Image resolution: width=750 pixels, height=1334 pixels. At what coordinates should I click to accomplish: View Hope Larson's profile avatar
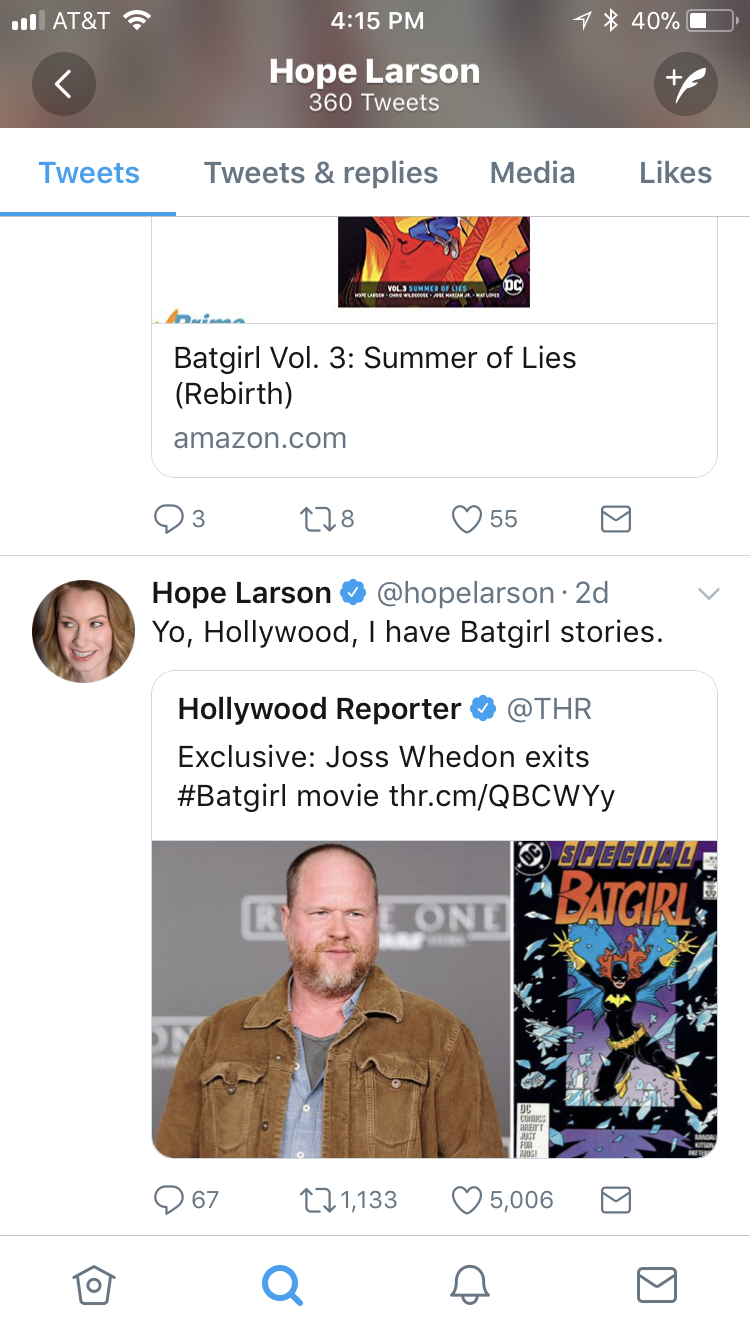[x=84, y=631]
